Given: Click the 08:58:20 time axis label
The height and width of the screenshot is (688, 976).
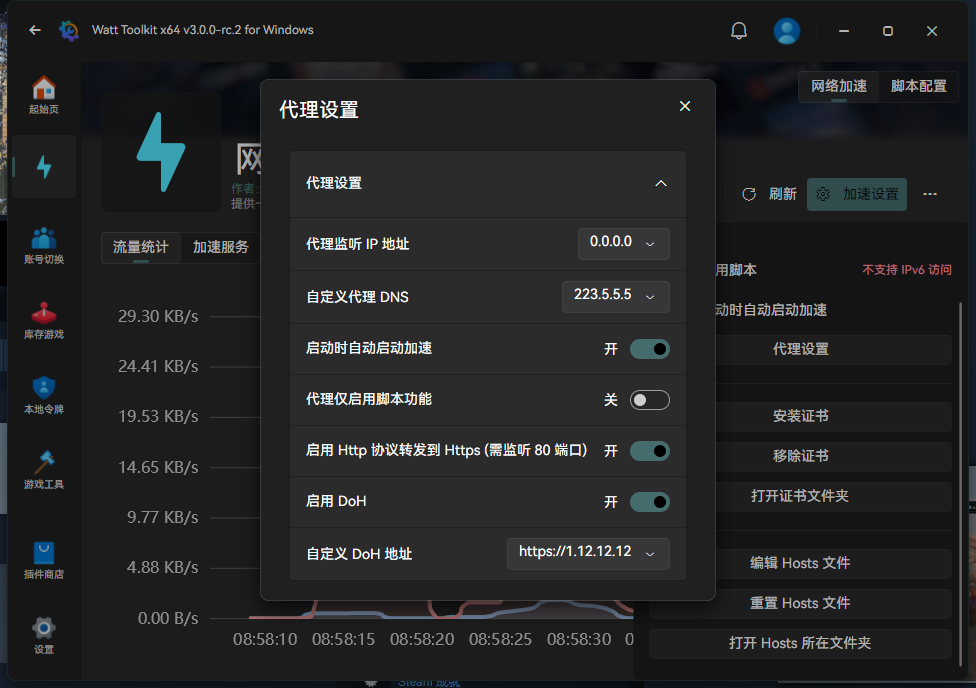Looking at the screenshot, I should 422,639.
